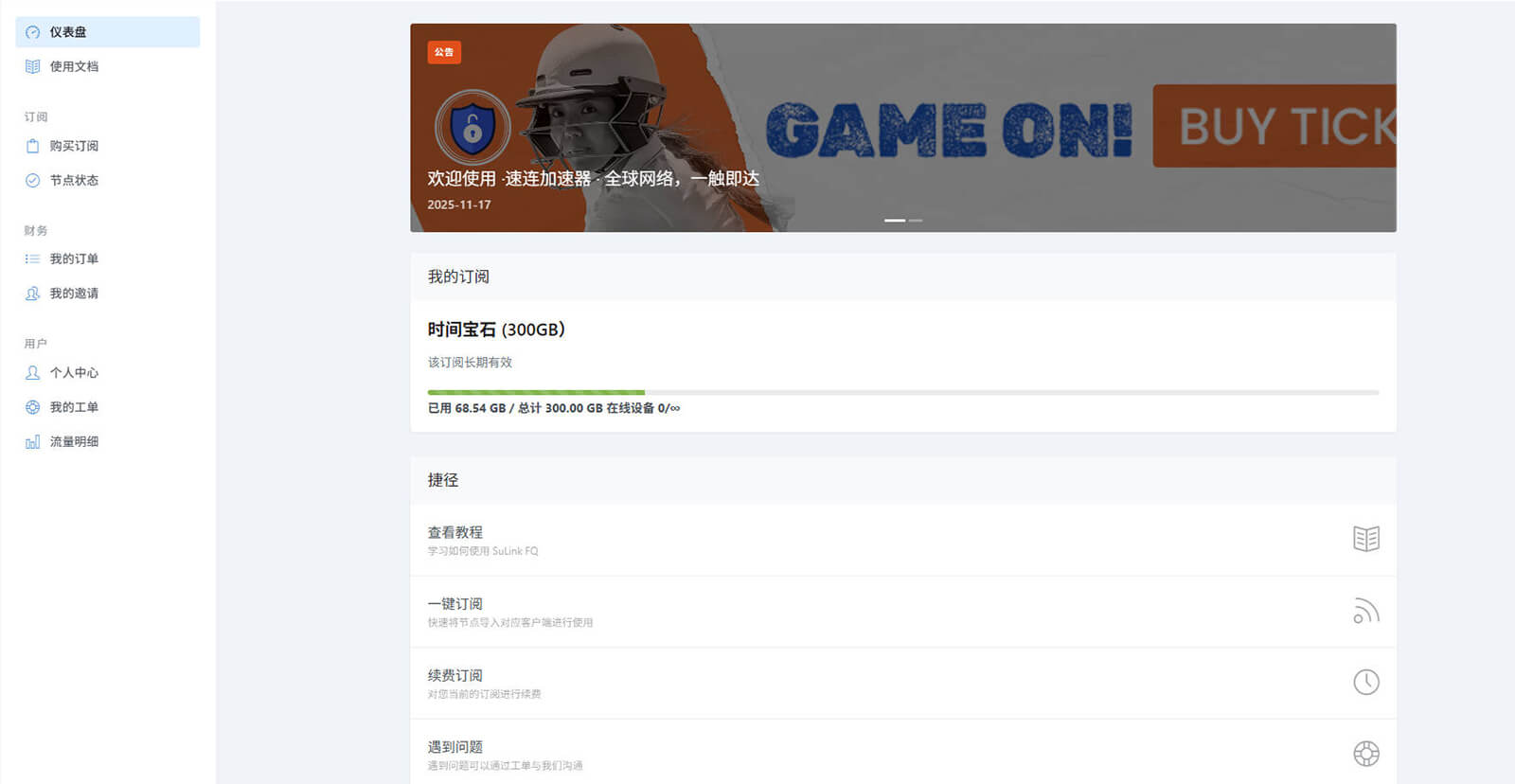Click the 一键订阅 shortcut text
The width and height of the screenshot is (1515, 784).
tap(454, 604)
